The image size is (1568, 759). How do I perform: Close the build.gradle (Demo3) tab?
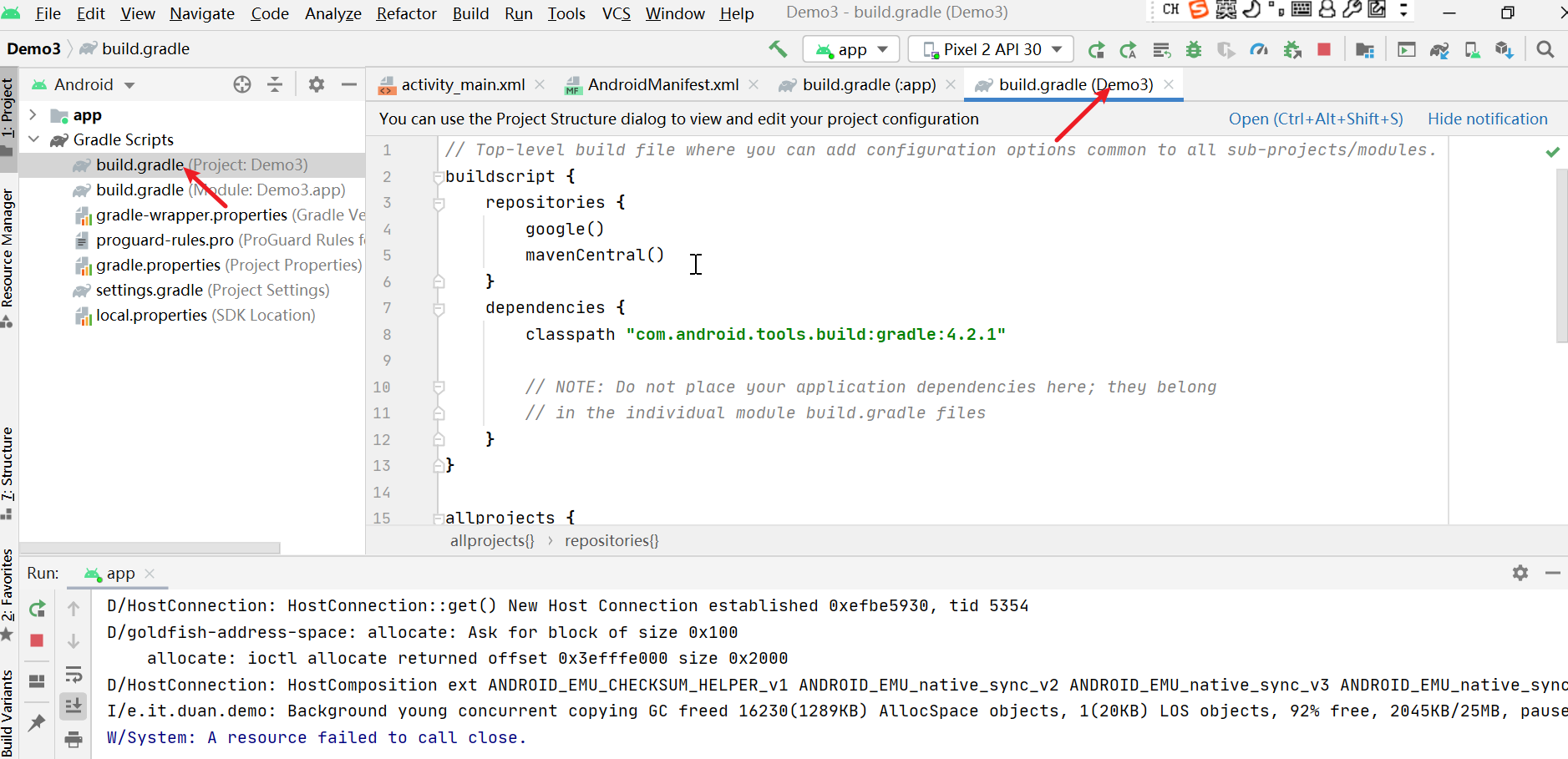[1169, 84]
